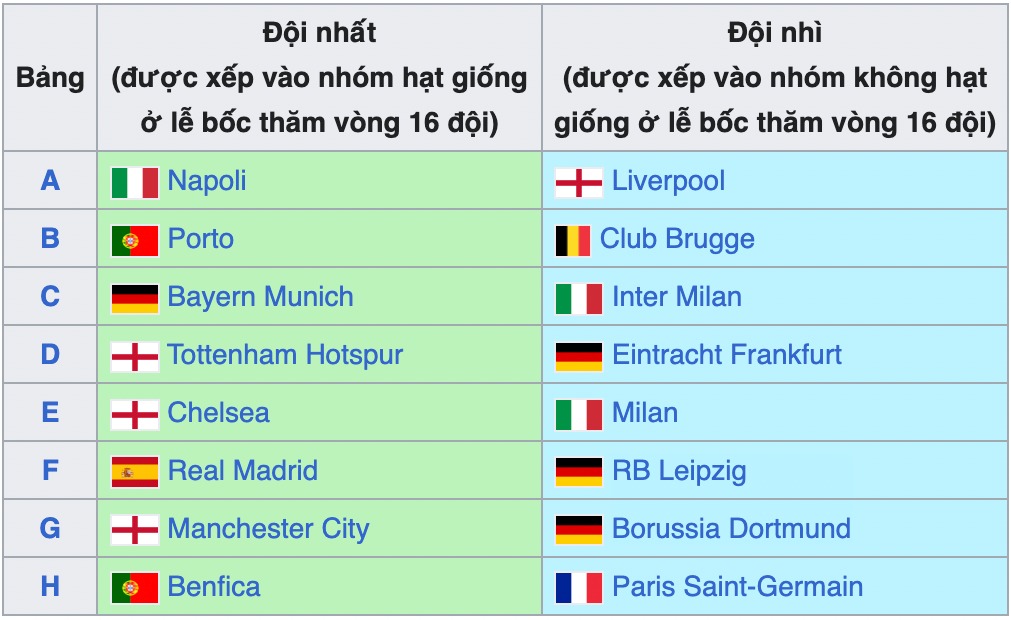The image size is (1011, 620).
Task: Go to the Manchester City page
Action: (268, 529)
